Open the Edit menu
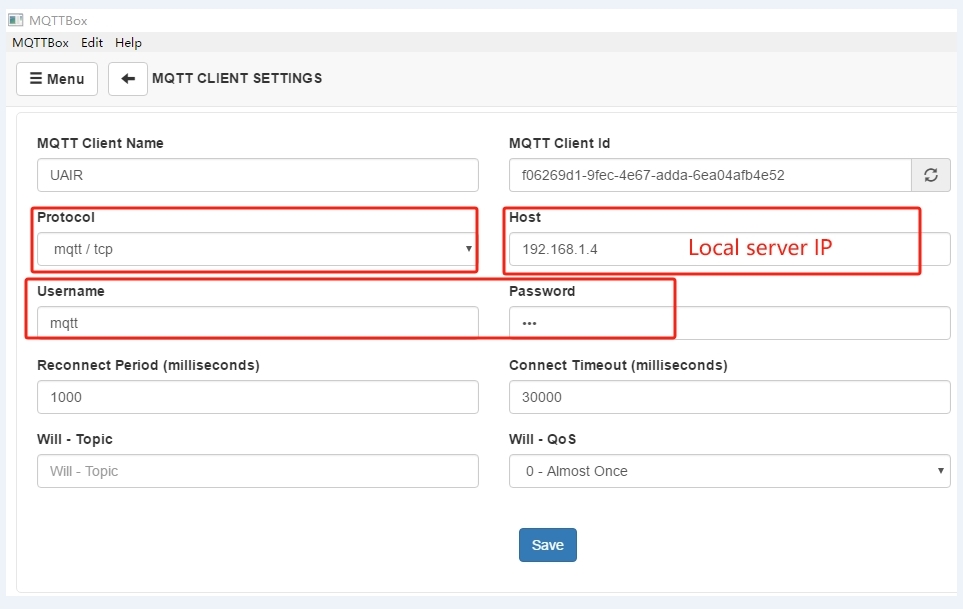Image resolution: width=963 pixels, height=609 pixels. tap(92, 43)
